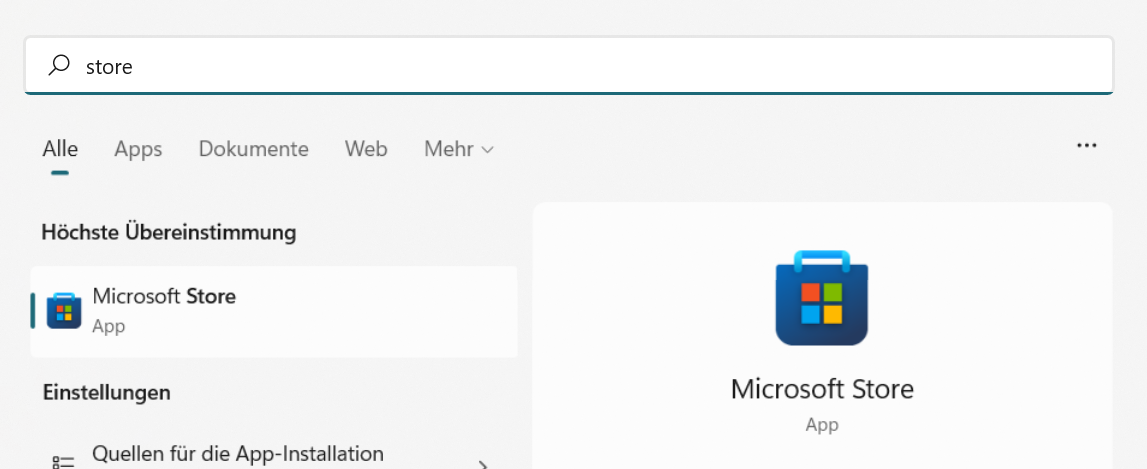Click the magnifier icon in search box
This screenshot has height=469, width=1147.
59,65
